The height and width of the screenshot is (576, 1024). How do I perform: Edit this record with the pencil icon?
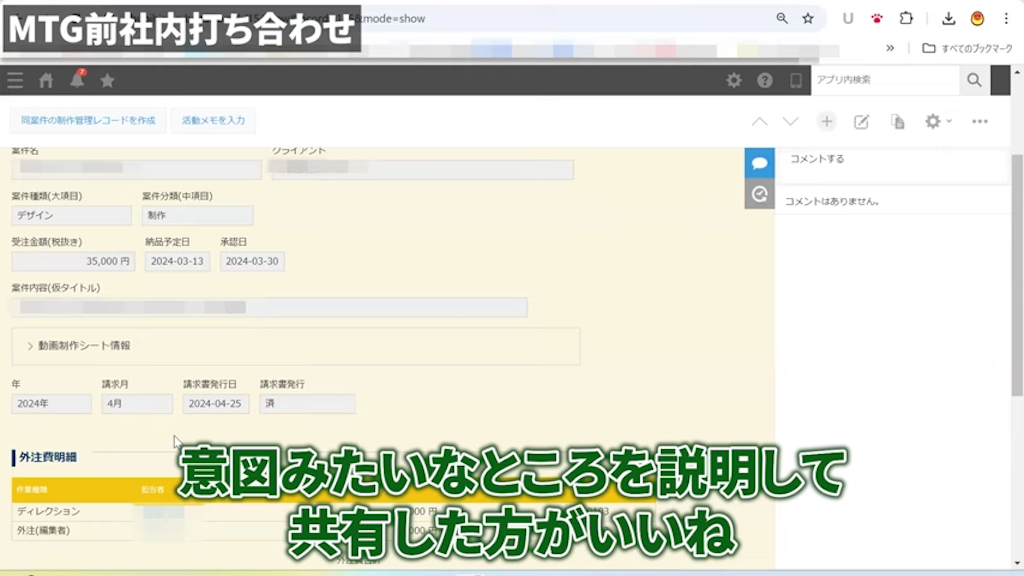point(862,120)
